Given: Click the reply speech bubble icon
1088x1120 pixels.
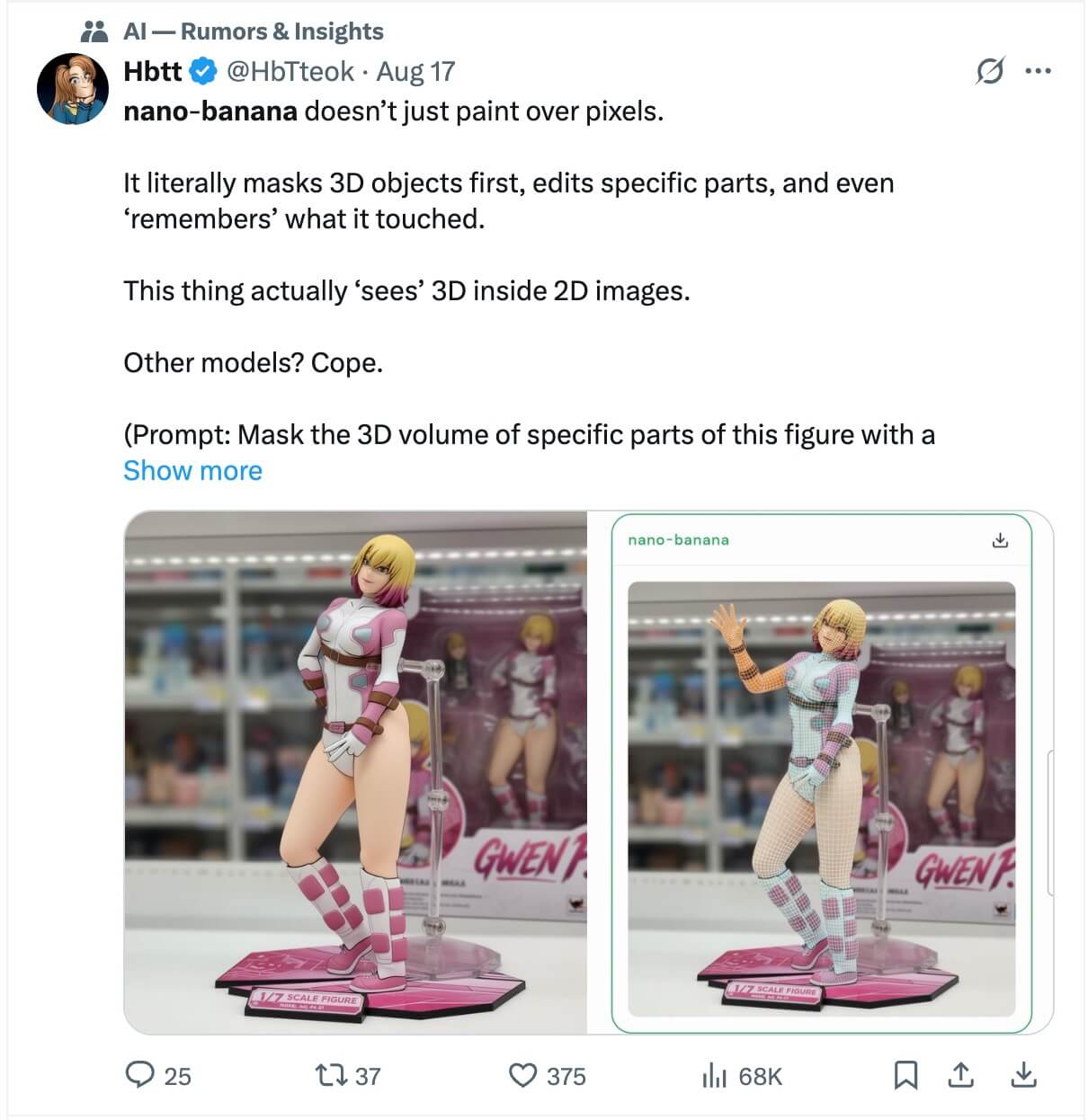Looking at the screenshot, I should pyautogui.click(x=139, y=1075).
